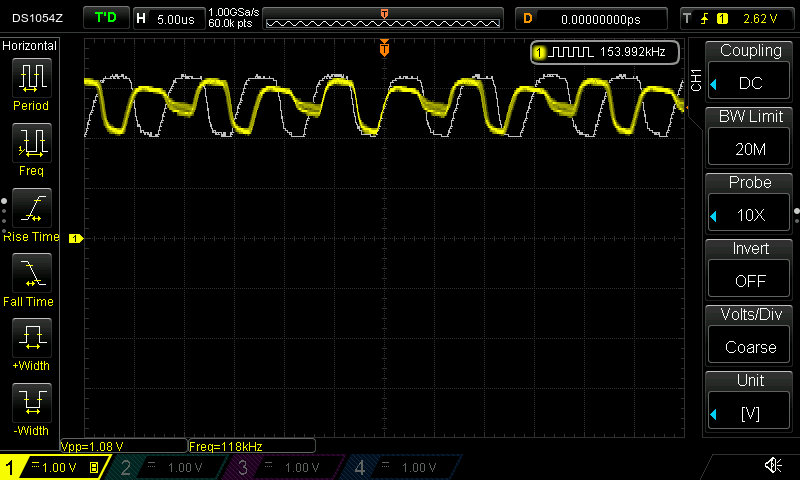Click the 153.992kHz counter value
This screenshot has height=480, width=800.
pos(633,52)
